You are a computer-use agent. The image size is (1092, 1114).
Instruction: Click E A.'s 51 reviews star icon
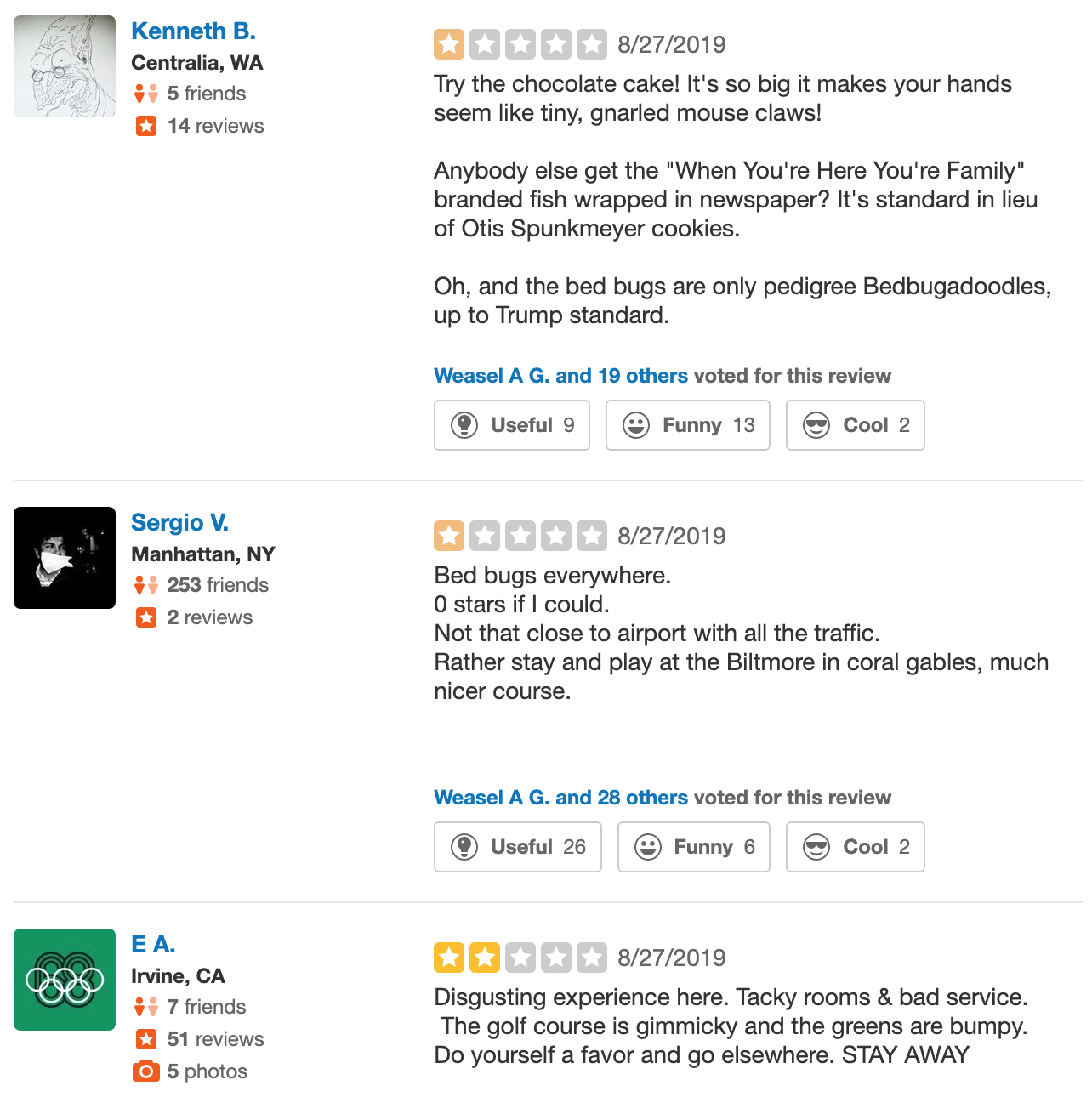coord(146,1039)
